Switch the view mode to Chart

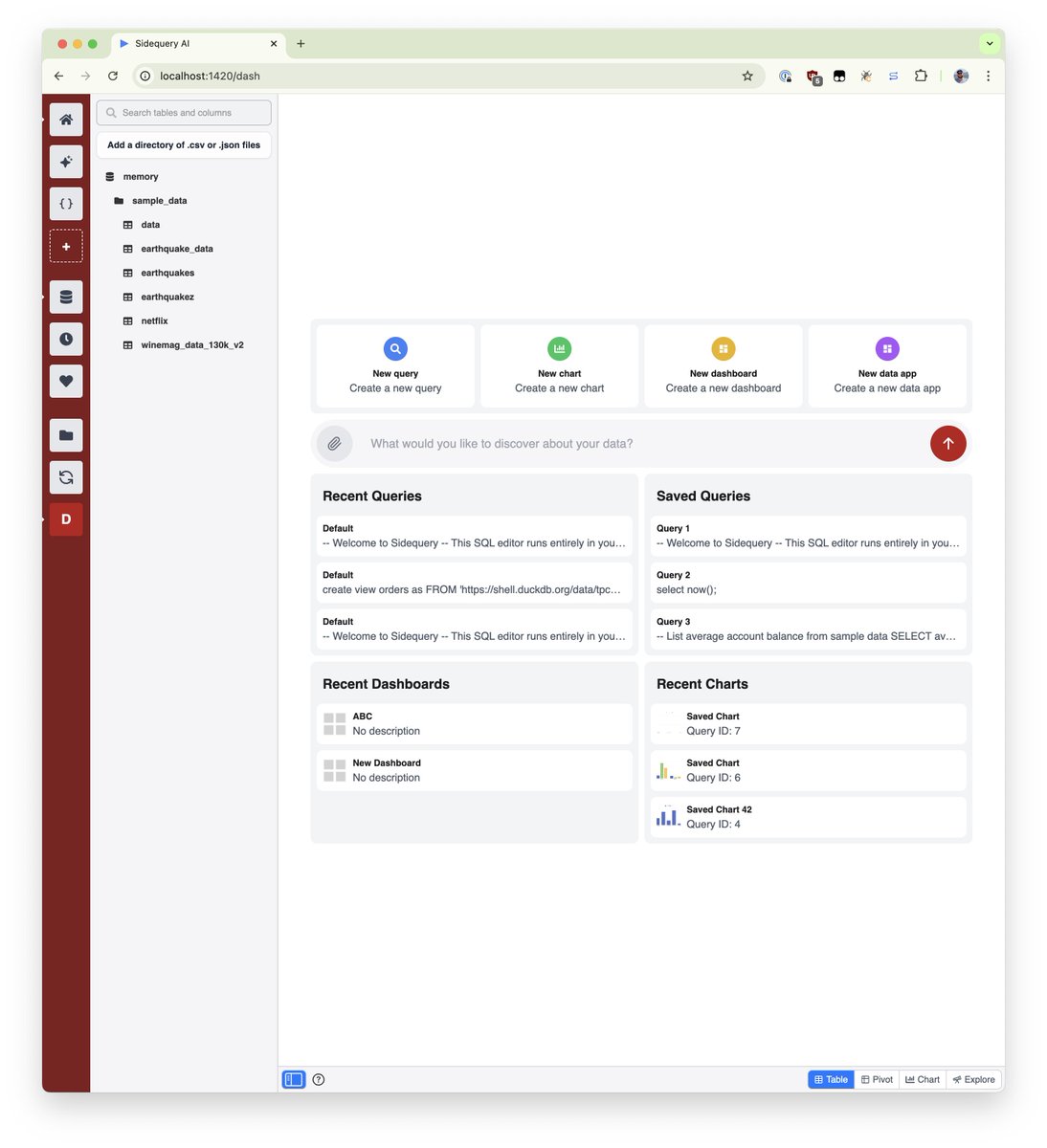921,1079
